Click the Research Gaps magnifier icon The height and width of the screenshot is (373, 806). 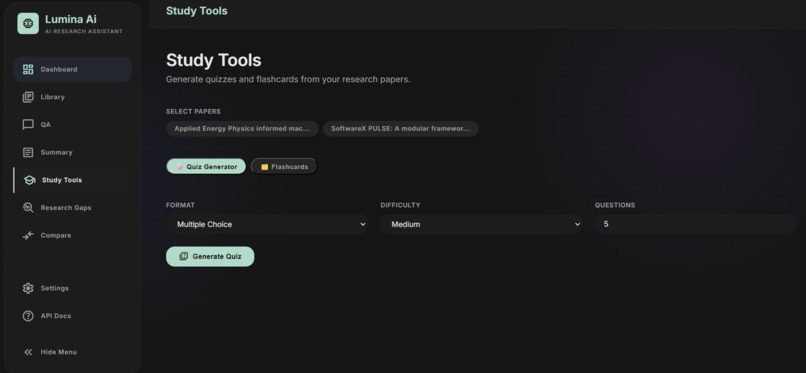click(28, 208)
